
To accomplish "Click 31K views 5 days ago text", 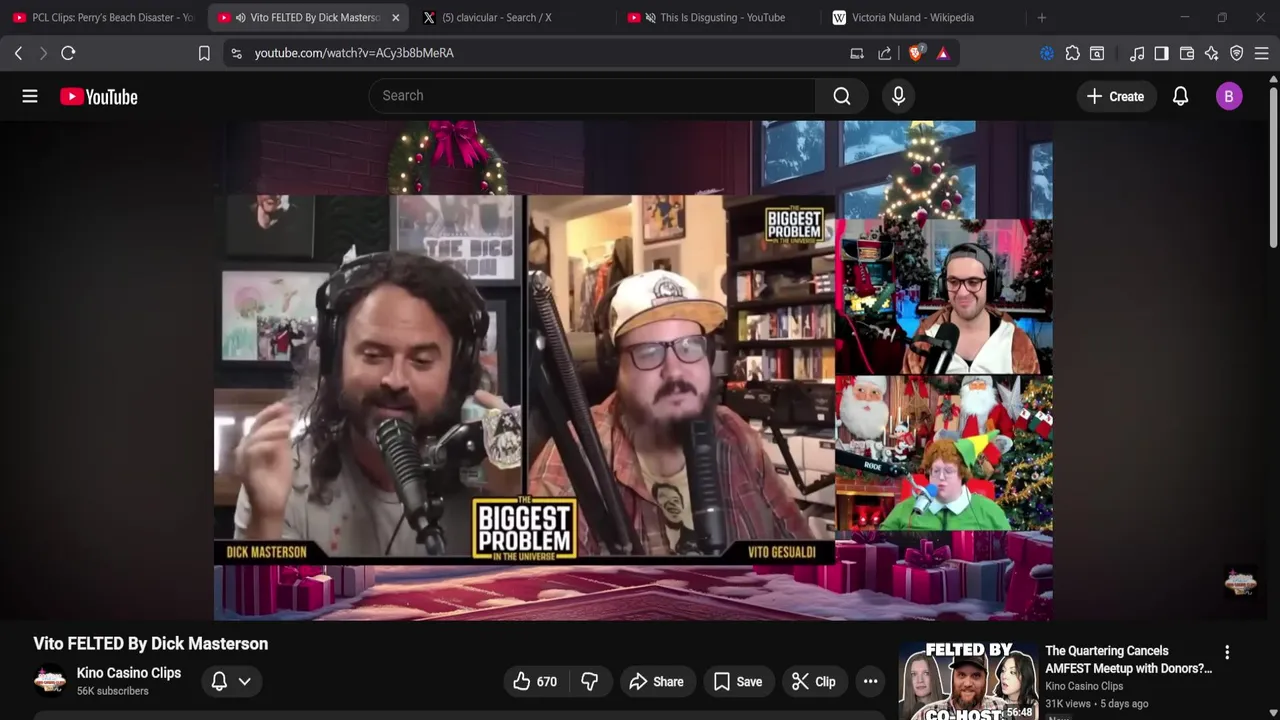I will click(x=1097, y=704).
